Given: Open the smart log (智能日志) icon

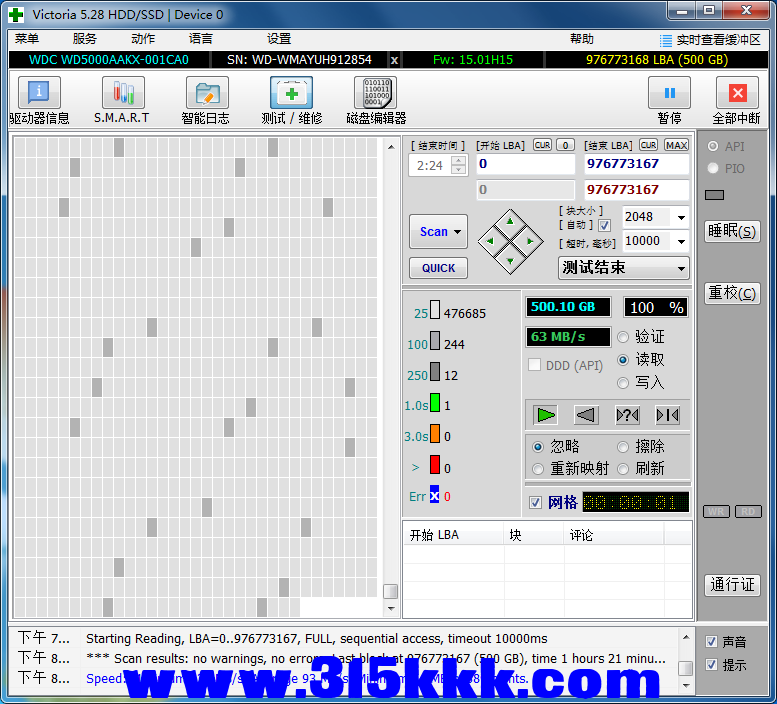Looking at the screenshot, I should click(206, 93).
